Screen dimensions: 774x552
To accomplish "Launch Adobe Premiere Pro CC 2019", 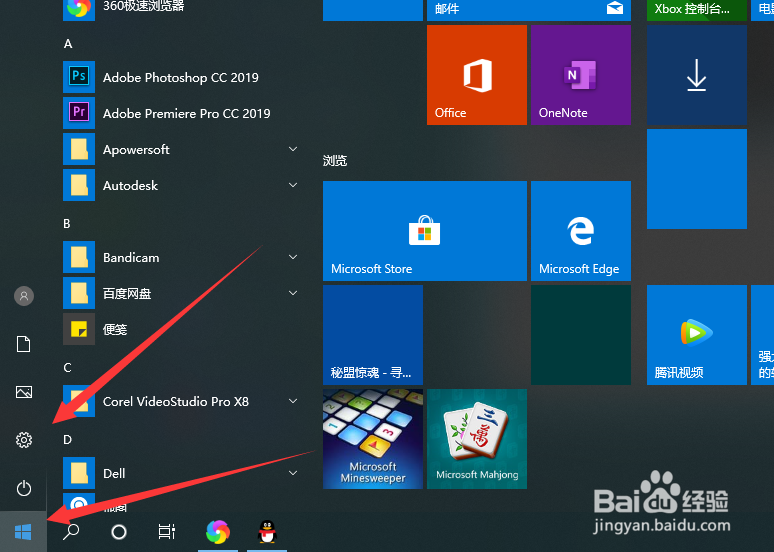I will pyautogui.click(x=180, y=114).
